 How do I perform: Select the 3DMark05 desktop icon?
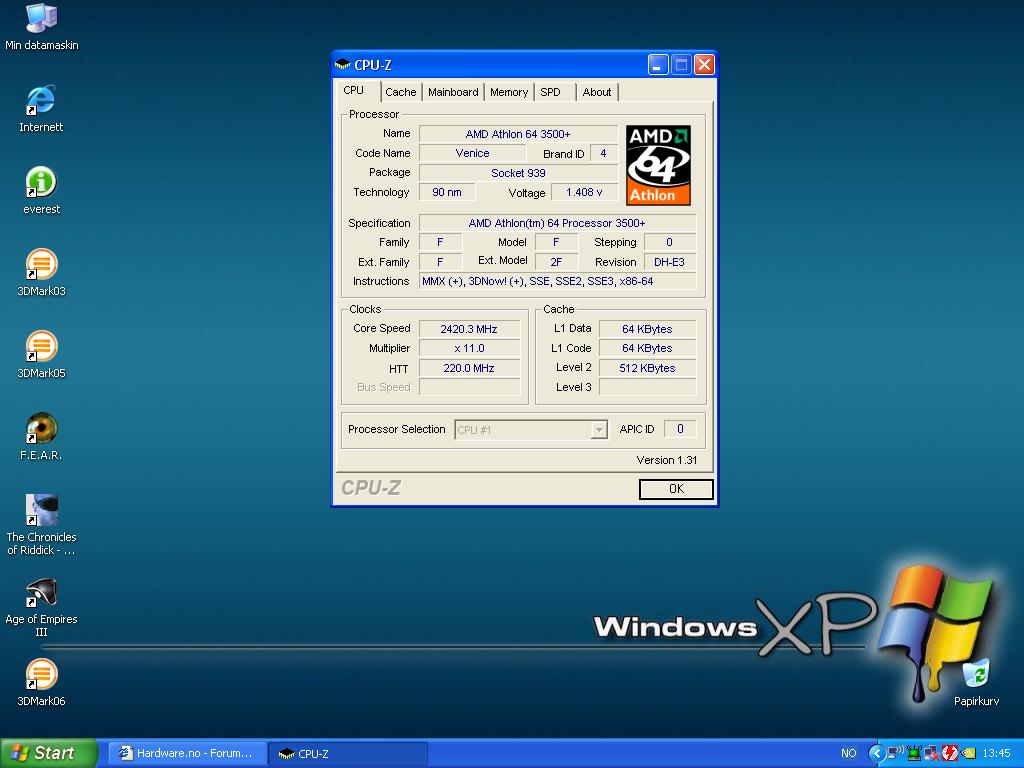(41, 355)
